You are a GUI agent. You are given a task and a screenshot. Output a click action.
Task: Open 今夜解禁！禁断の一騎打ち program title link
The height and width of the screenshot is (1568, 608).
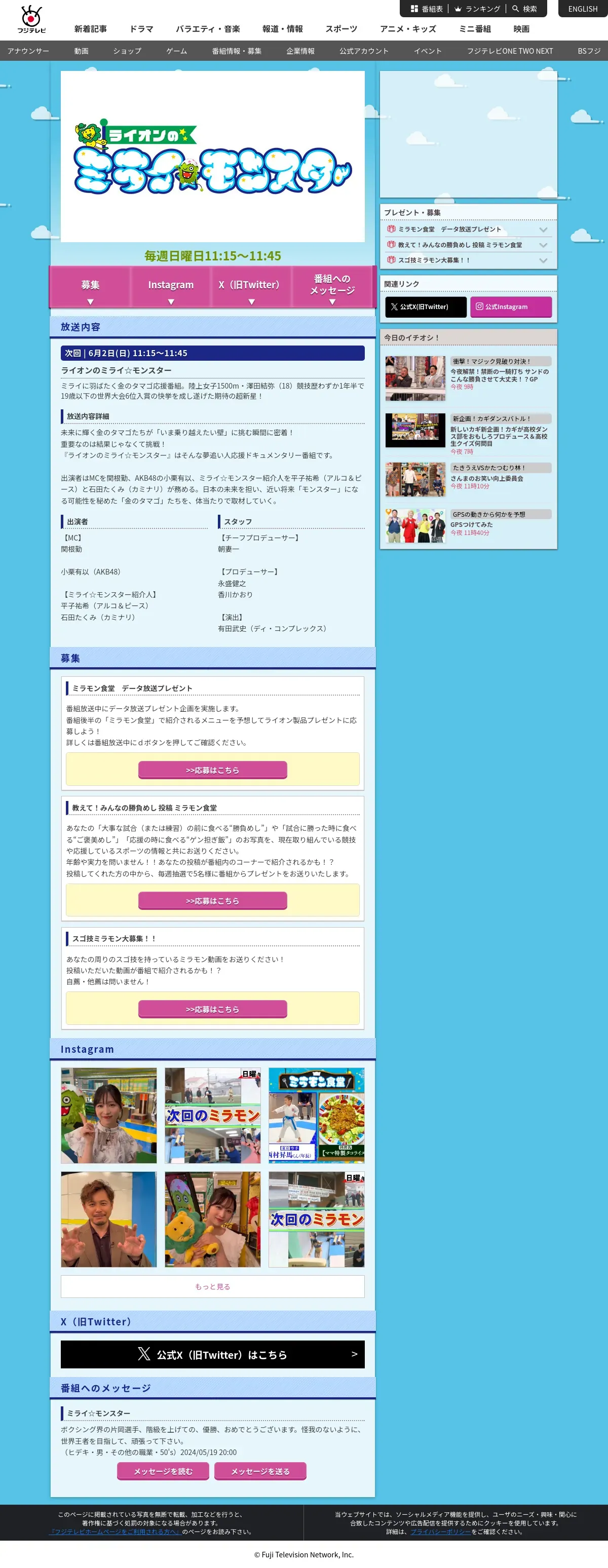(500, 375)
